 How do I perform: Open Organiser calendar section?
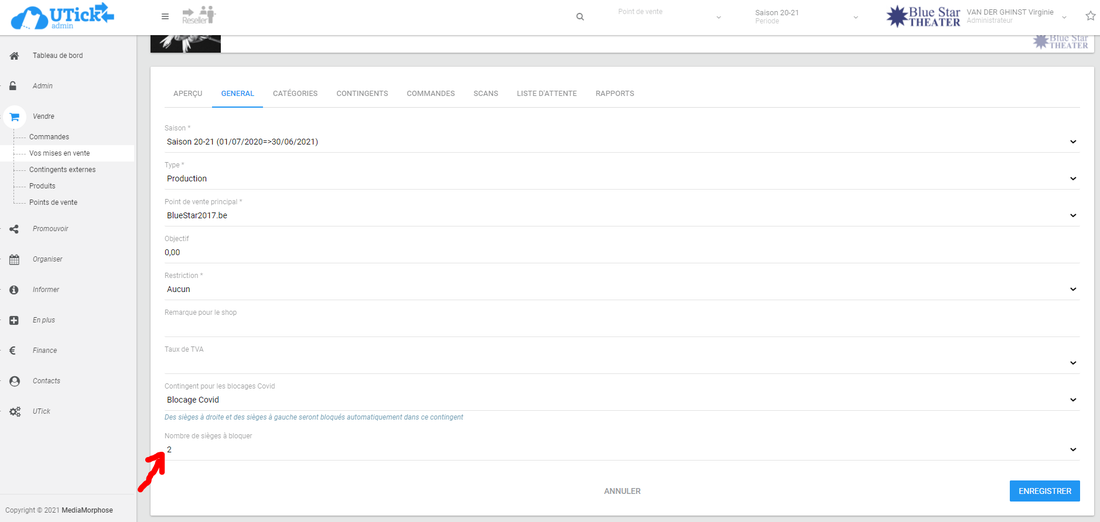pyautogui.click(x=14, y=259)
